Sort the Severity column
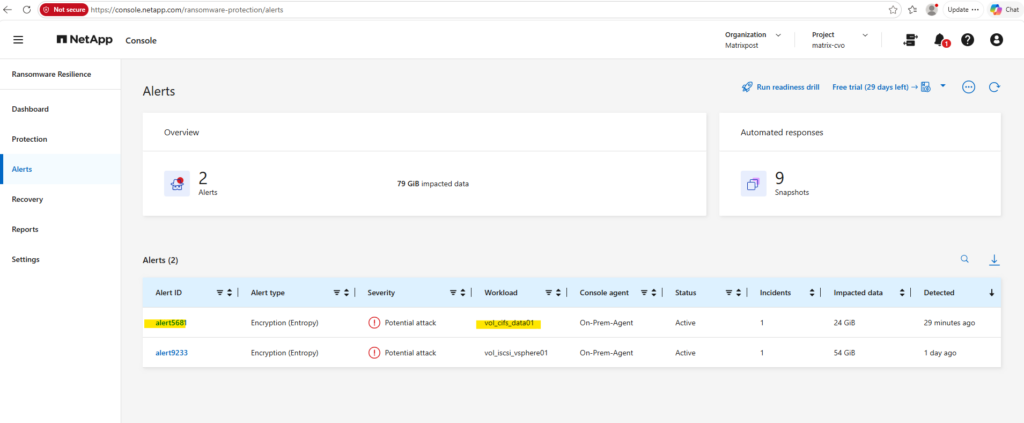This screenshot has width=1024, height=423. tap(462, 293)
